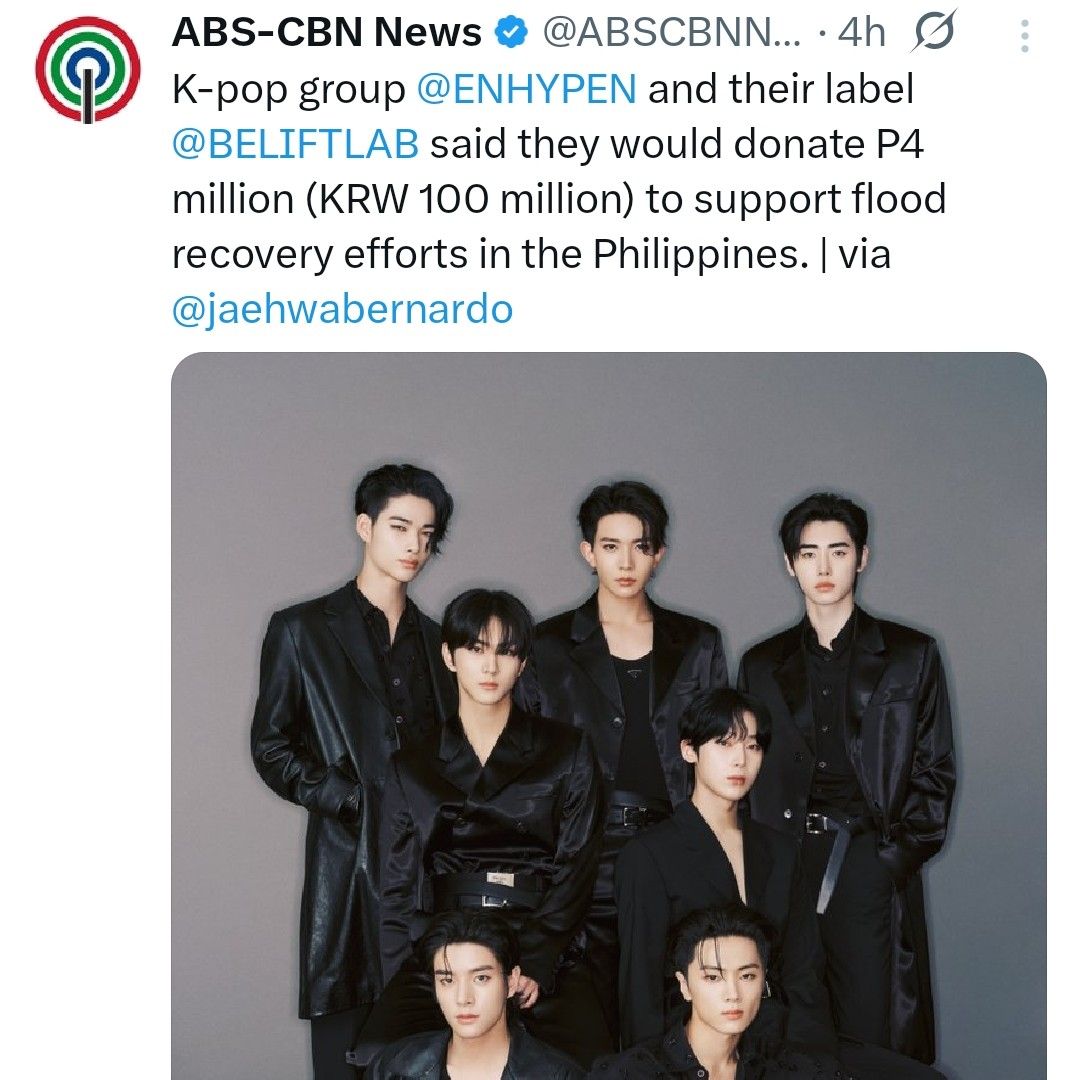Open the Grok explain-post icon
The height and width of the screenshot is (1080, 1080).
(x=934, y=31)
